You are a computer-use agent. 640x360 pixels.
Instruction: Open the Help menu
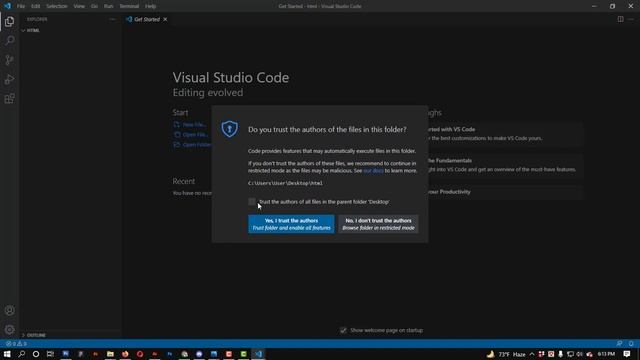pyautogui.click(x=151, y=6)
